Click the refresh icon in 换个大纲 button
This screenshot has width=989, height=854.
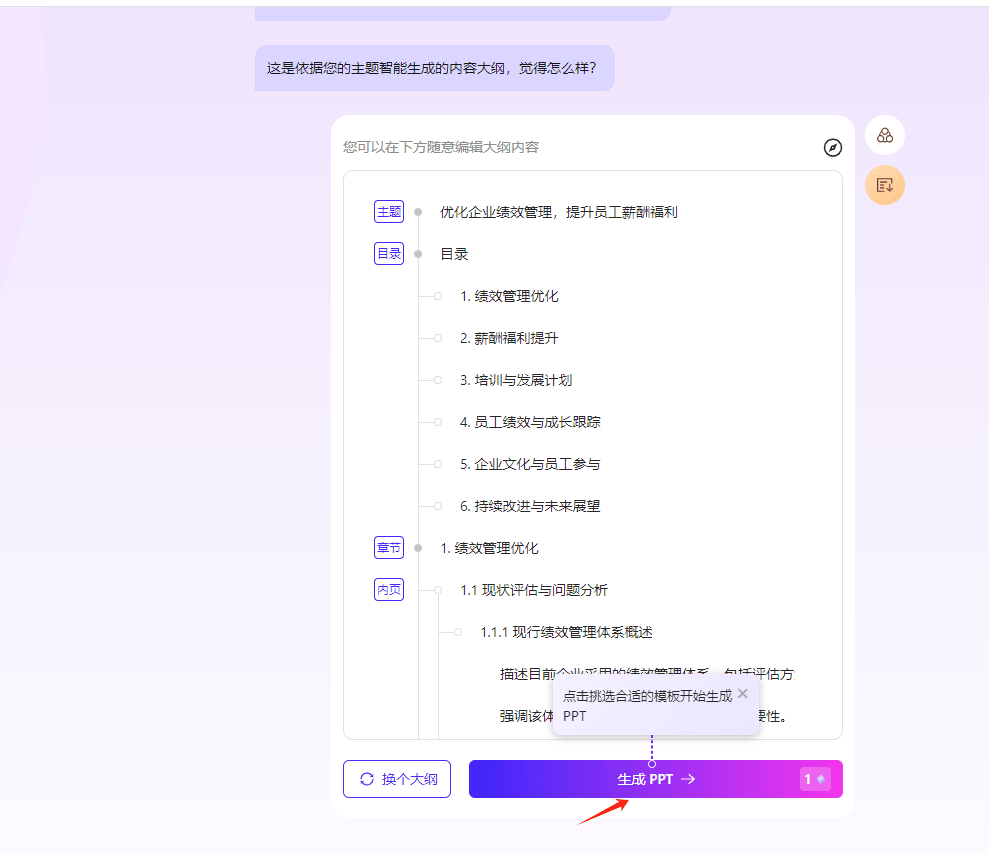click(x=367, y=779)
